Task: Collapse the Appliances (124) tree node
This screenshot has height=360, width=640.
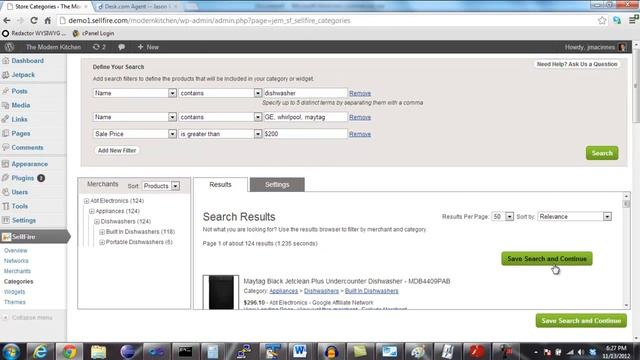Action: [x=92, y=211]
